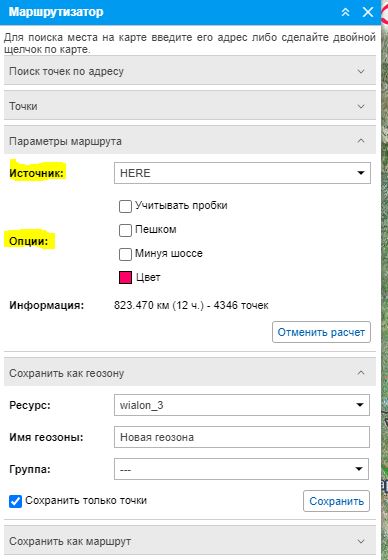The width and height of the screenshot is (388, 560).
Task: Open the Ресурс dropdown showing wialon_3
Action: pos(242,405)
